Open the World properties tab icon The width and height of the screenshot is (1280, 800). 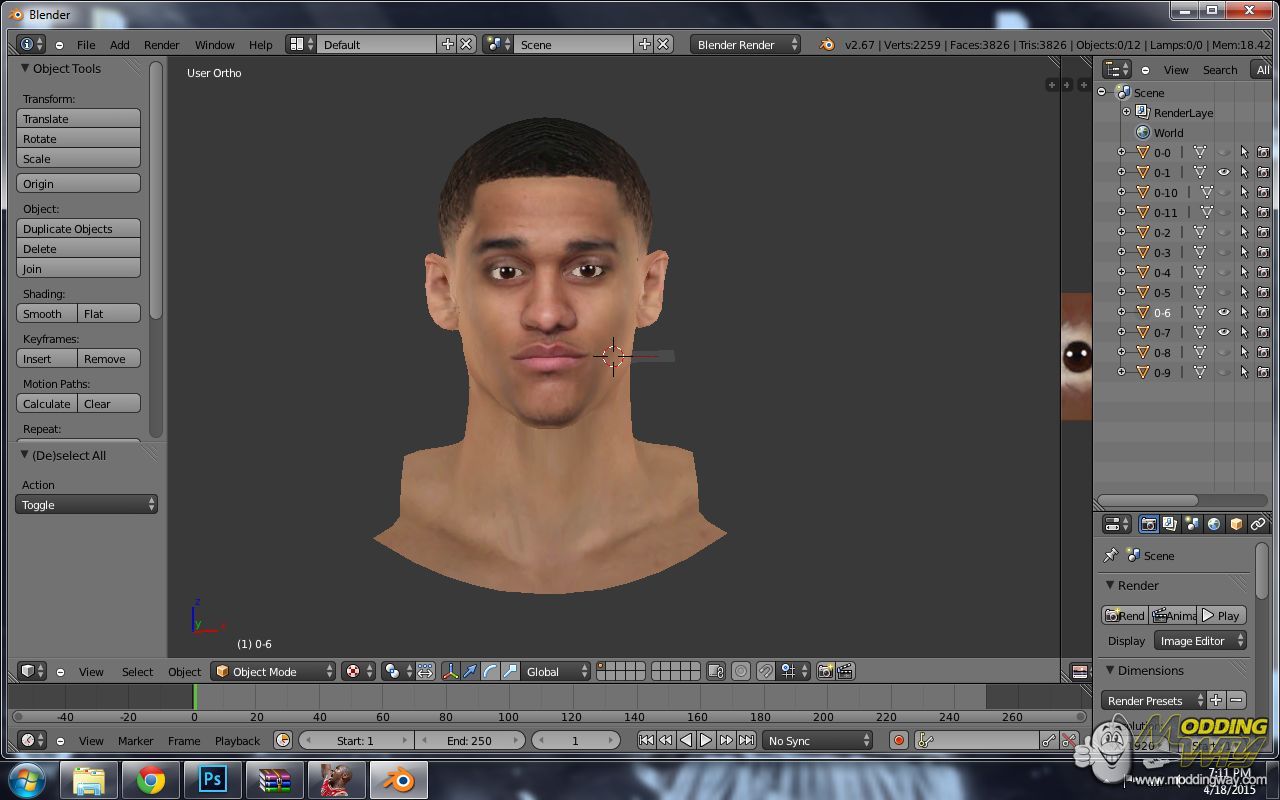tap(1214, 524)
